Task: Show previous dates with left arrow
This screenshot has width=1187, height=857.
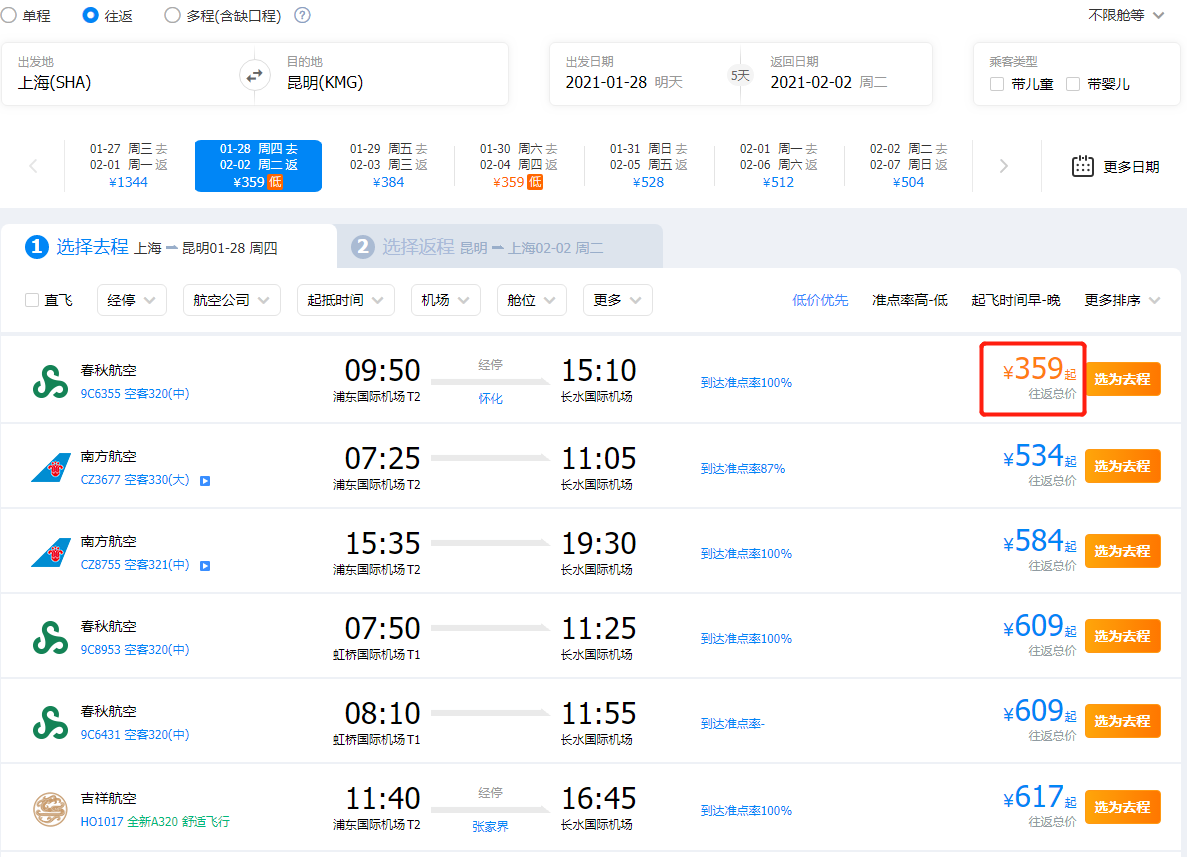Action: (x=33, y=166)
